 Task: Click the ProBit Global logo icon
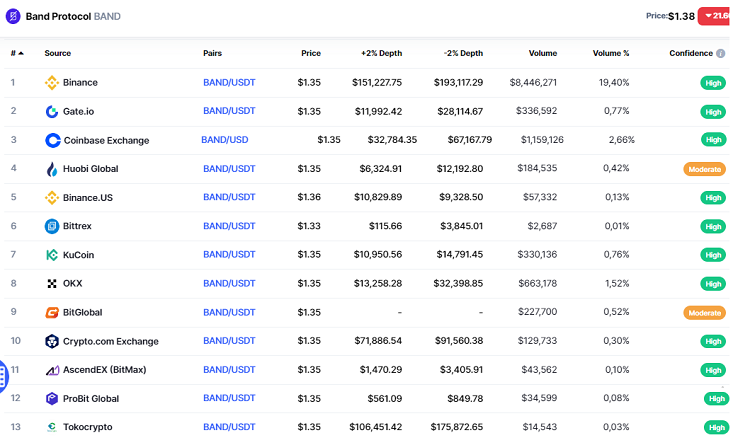52,399
